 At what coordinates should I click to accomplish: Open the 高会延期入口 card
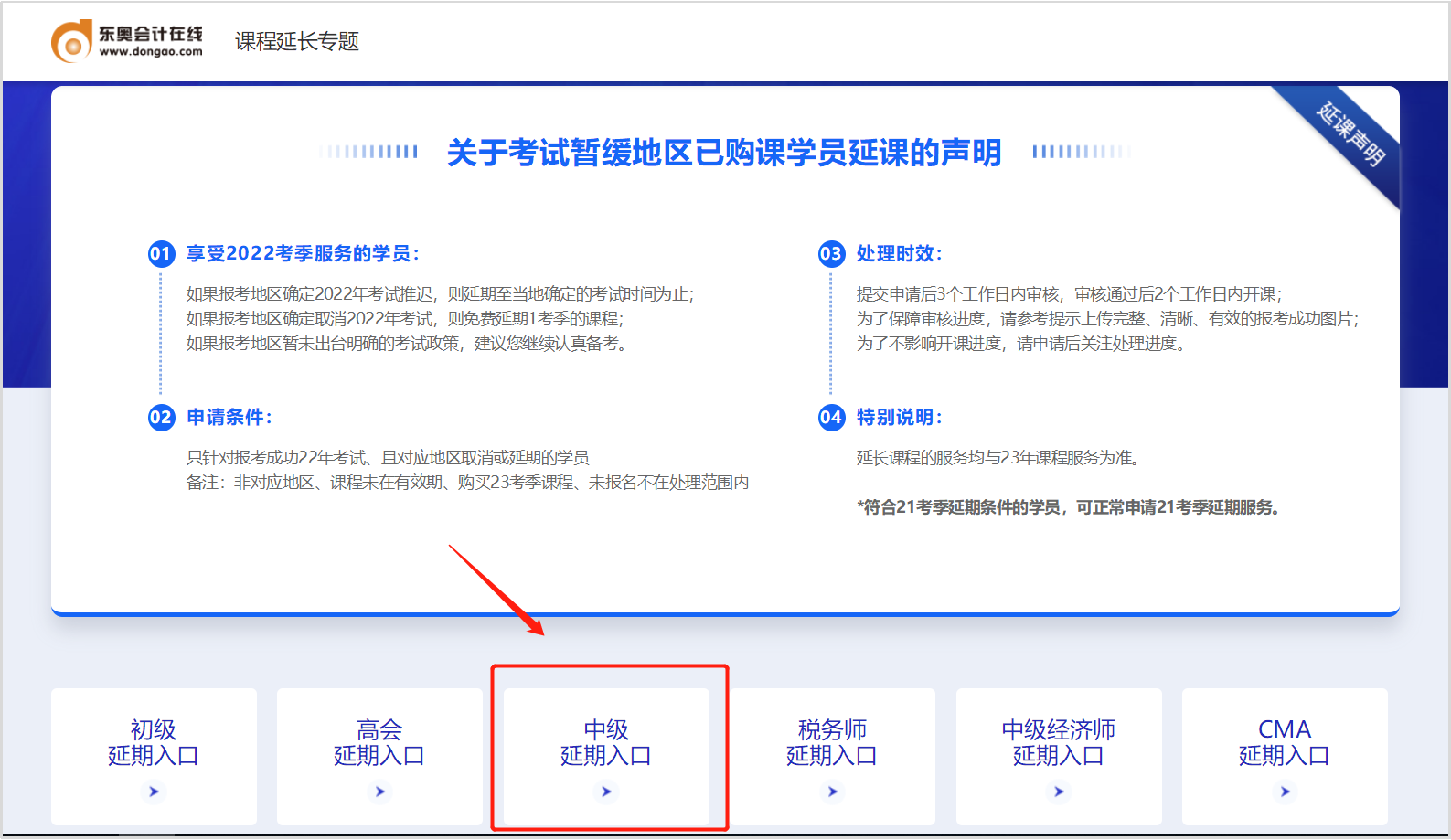379,743
